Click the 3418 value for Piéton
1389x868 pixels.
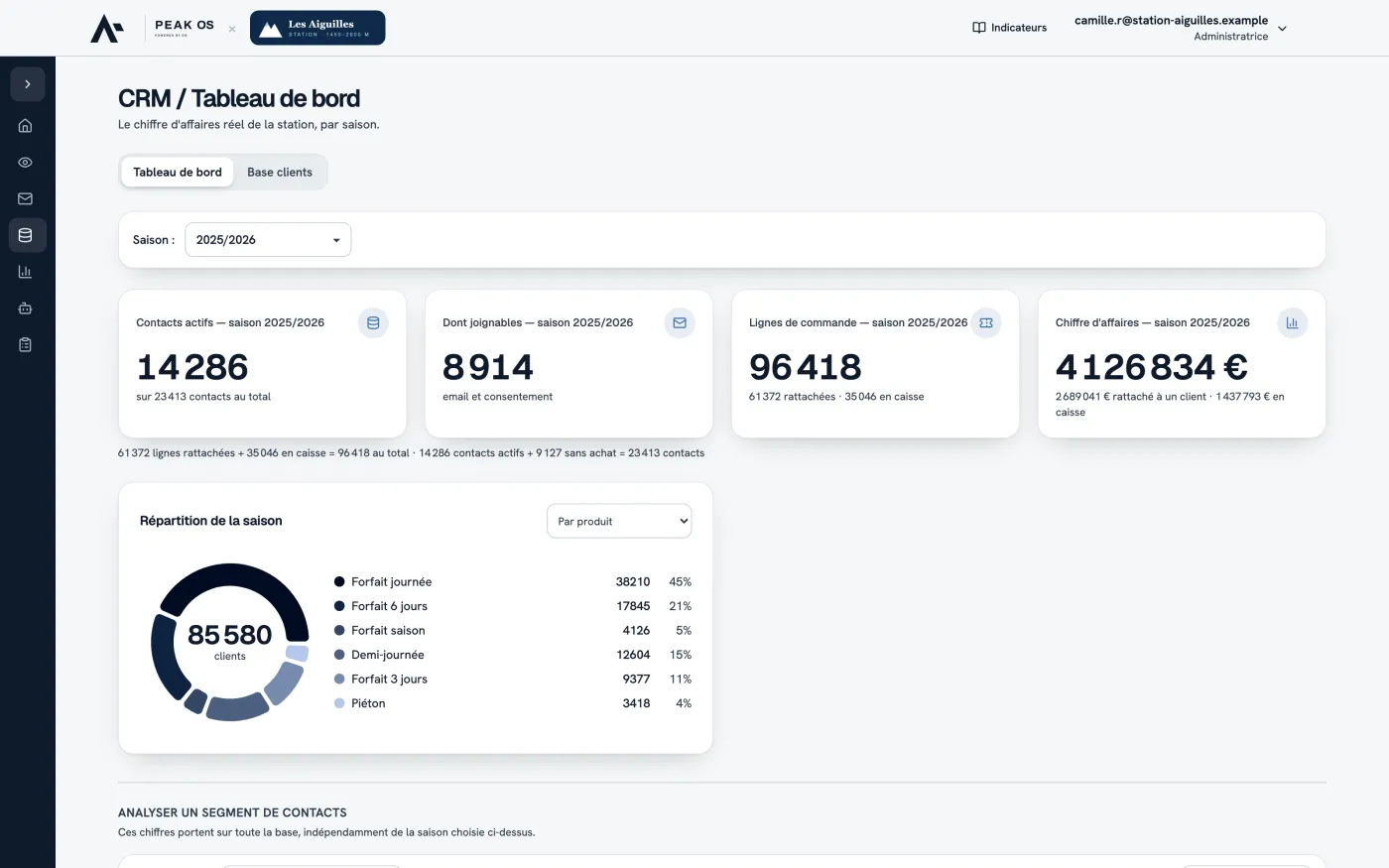pyautogui.click(x=636, y=703)
